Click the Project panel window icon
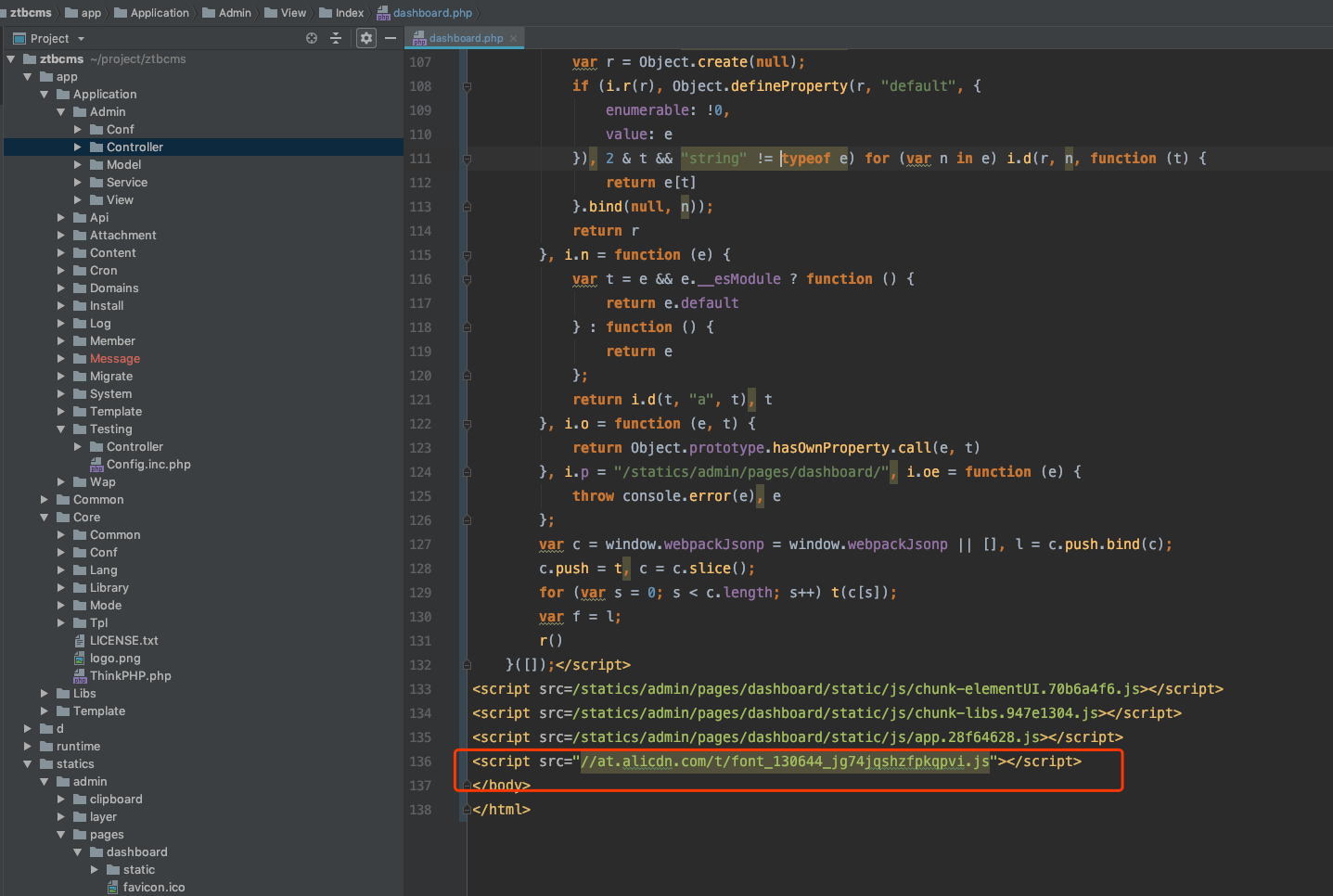 click(19, 38)
